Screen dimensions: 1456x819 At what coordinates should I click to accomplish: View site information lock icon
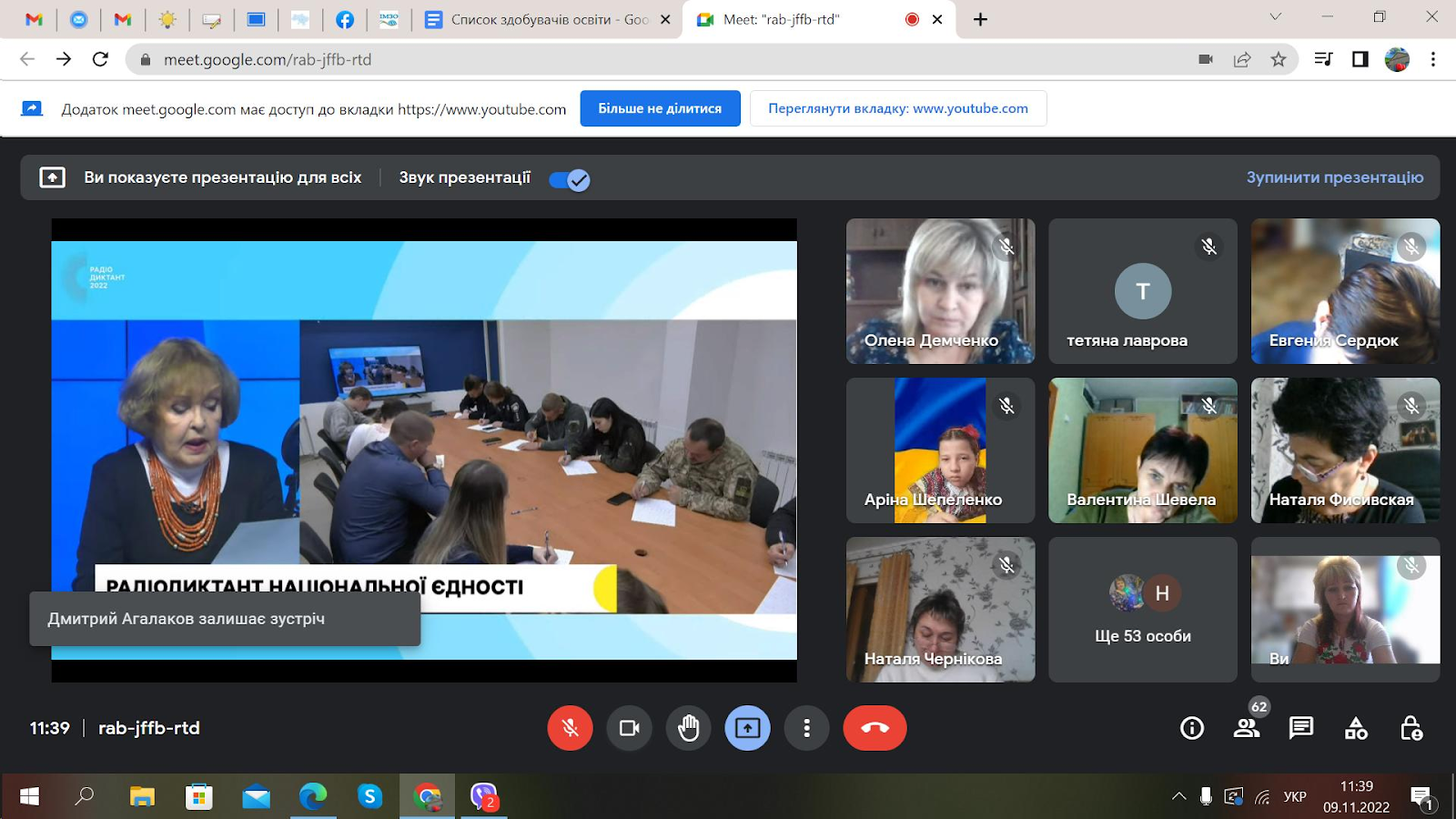click(x=145, y=59)
